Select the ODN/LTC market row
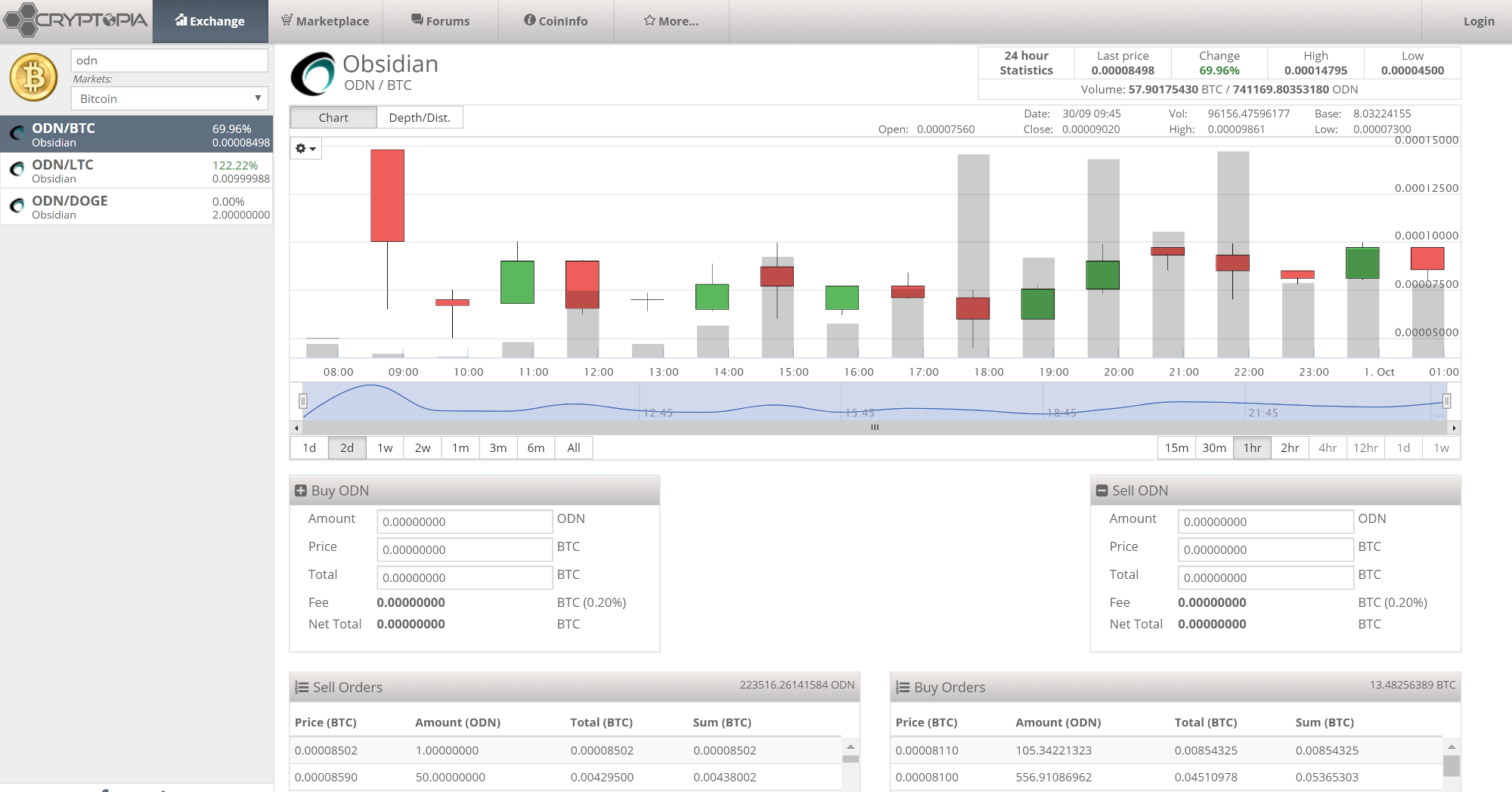 [x=136, y=170]
